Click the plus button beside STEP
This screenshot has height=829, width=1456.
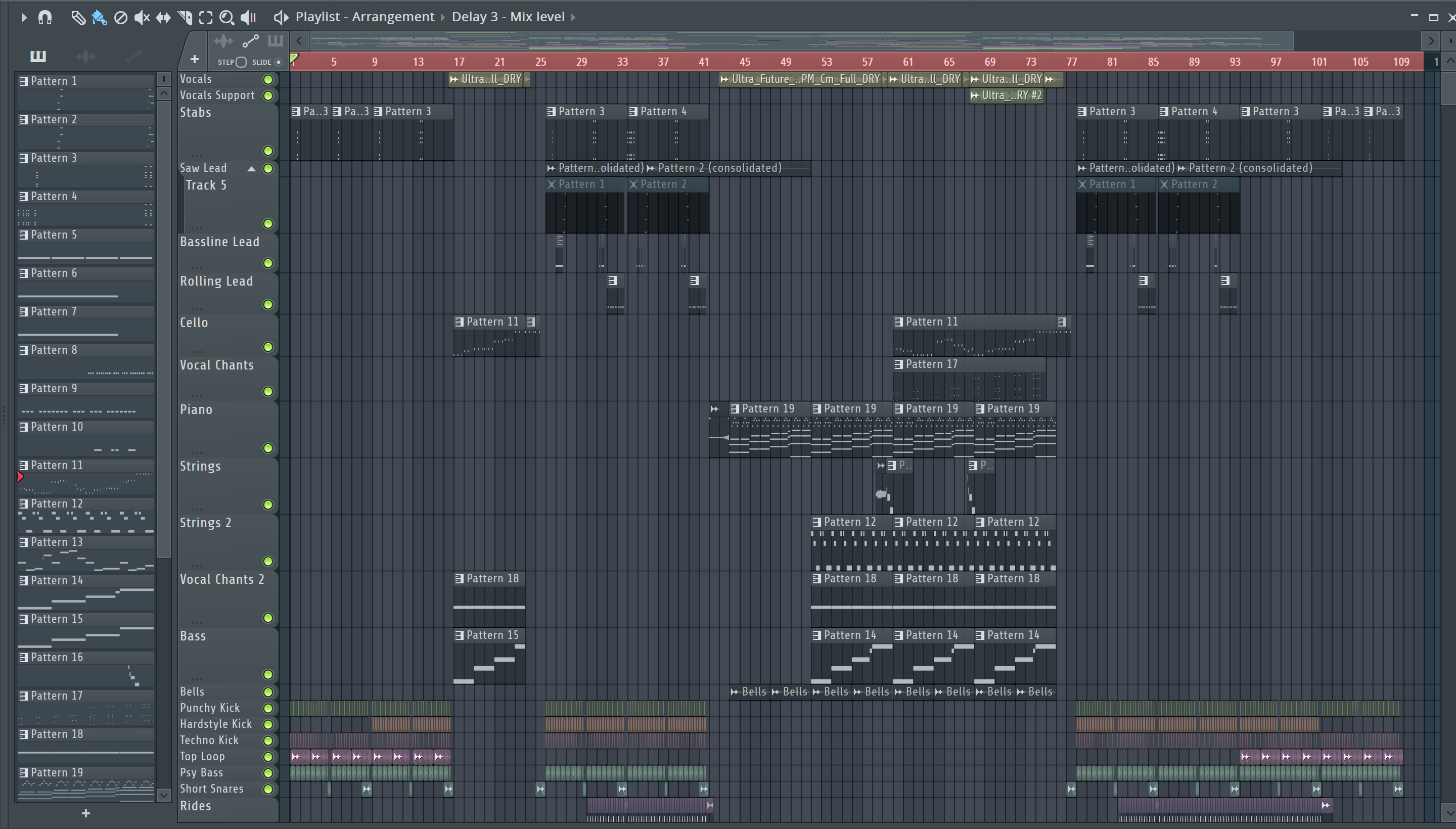[x=194, y=59]
